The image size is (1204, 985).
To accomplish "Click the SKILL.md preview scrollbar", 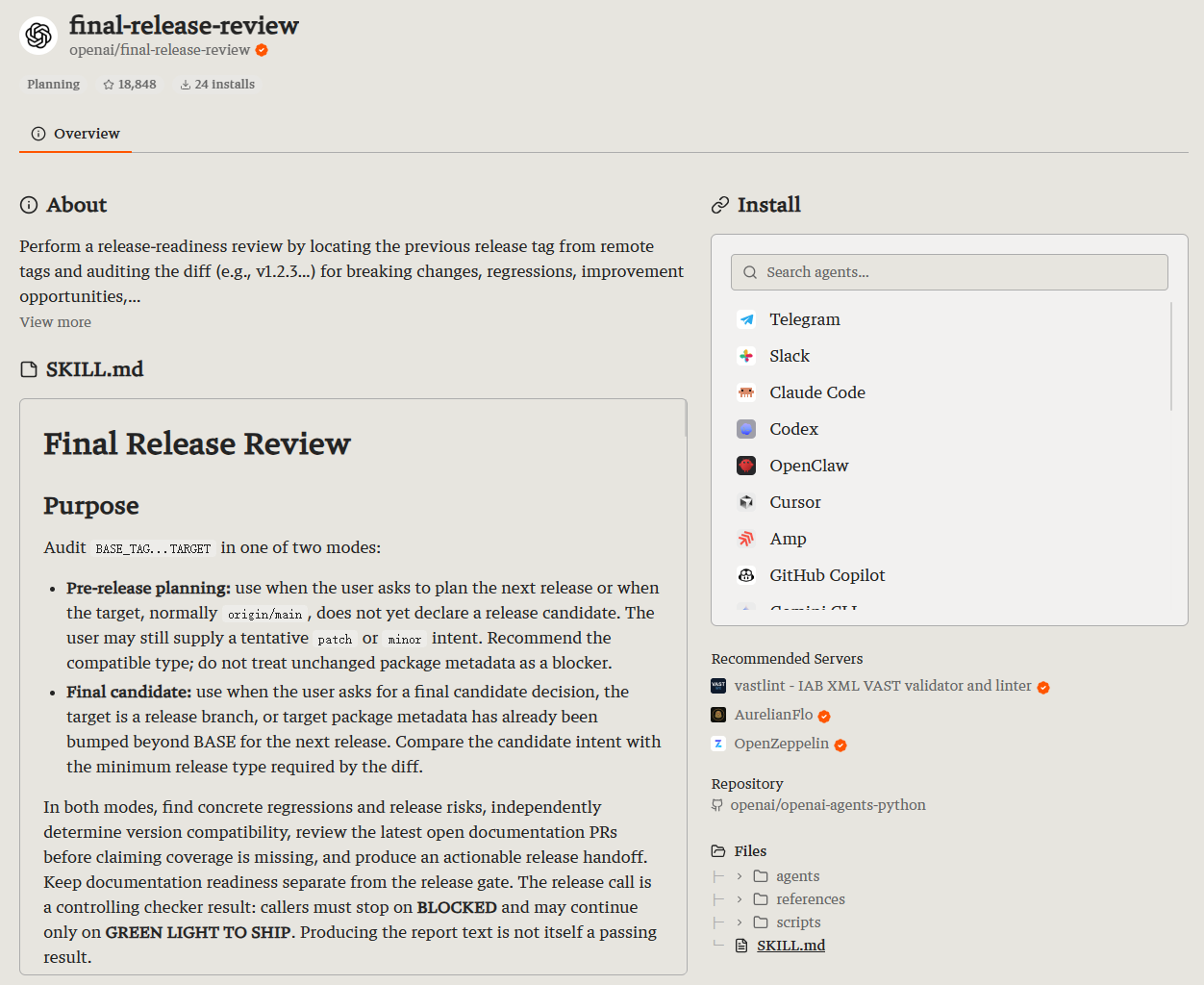I will (686, 419).
